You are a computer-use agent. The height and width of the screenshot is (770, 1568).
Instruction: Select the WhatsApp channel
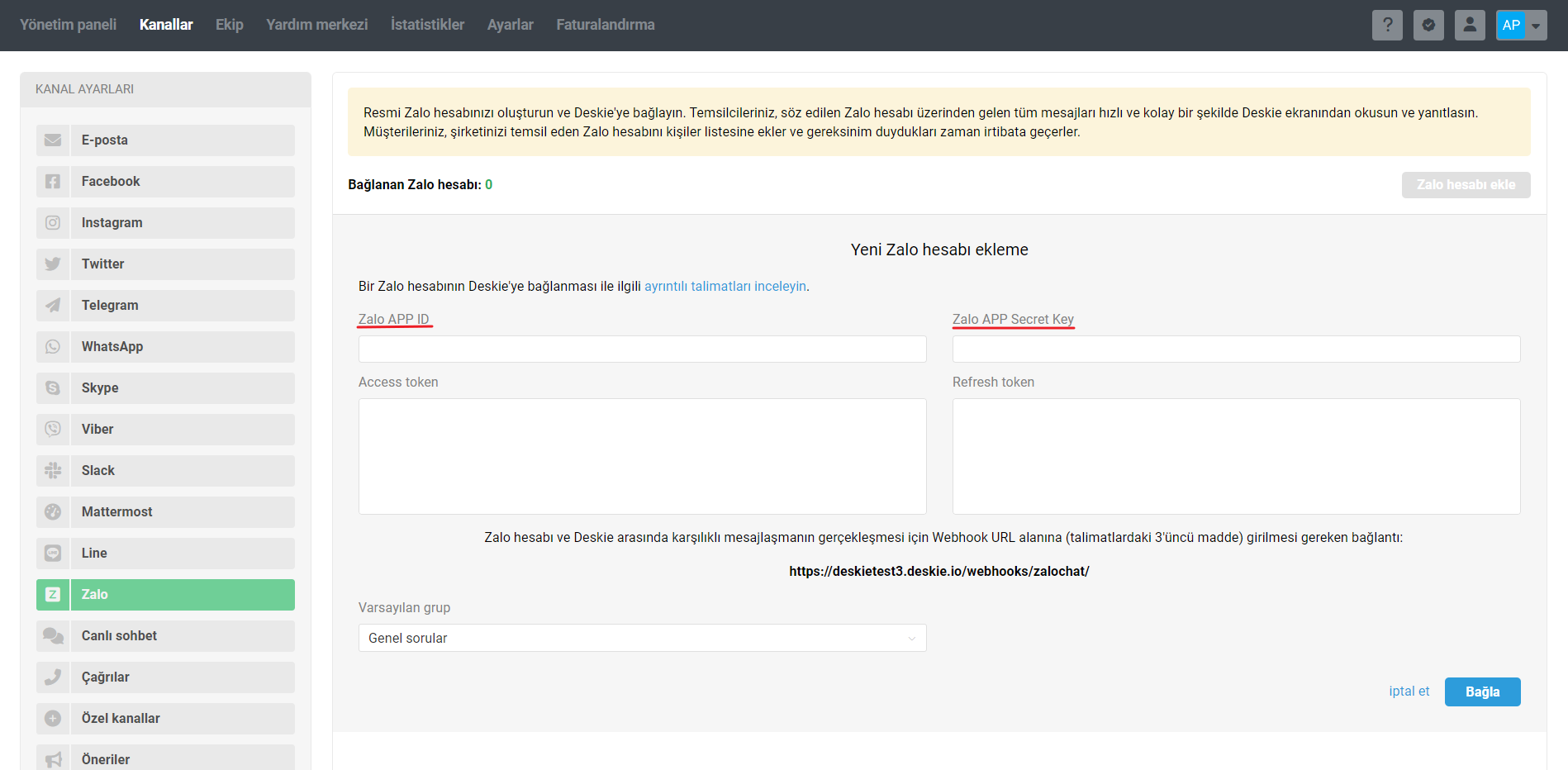[165, 347]
